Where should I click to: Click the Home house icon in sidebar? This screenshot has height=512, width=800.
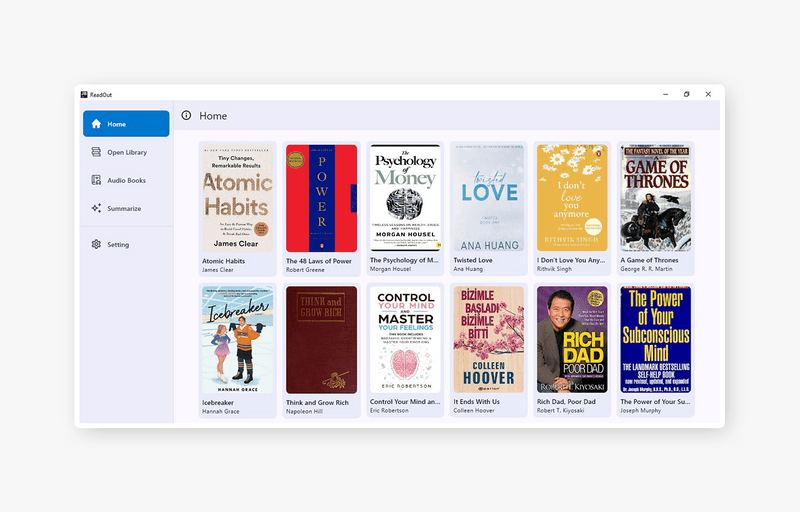[96, 124]
